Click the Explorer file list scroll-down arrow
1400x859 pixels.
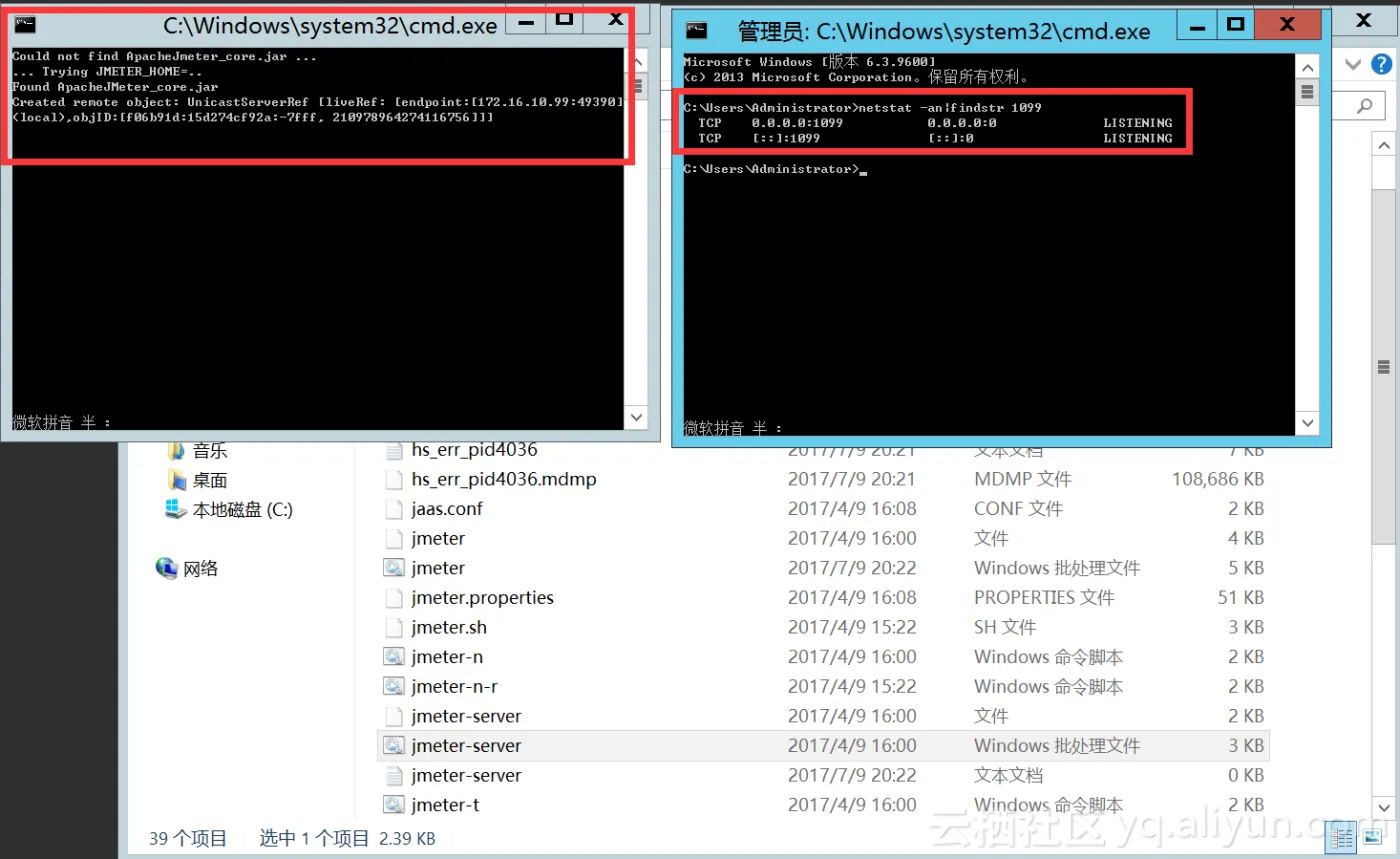point(1383,808)
